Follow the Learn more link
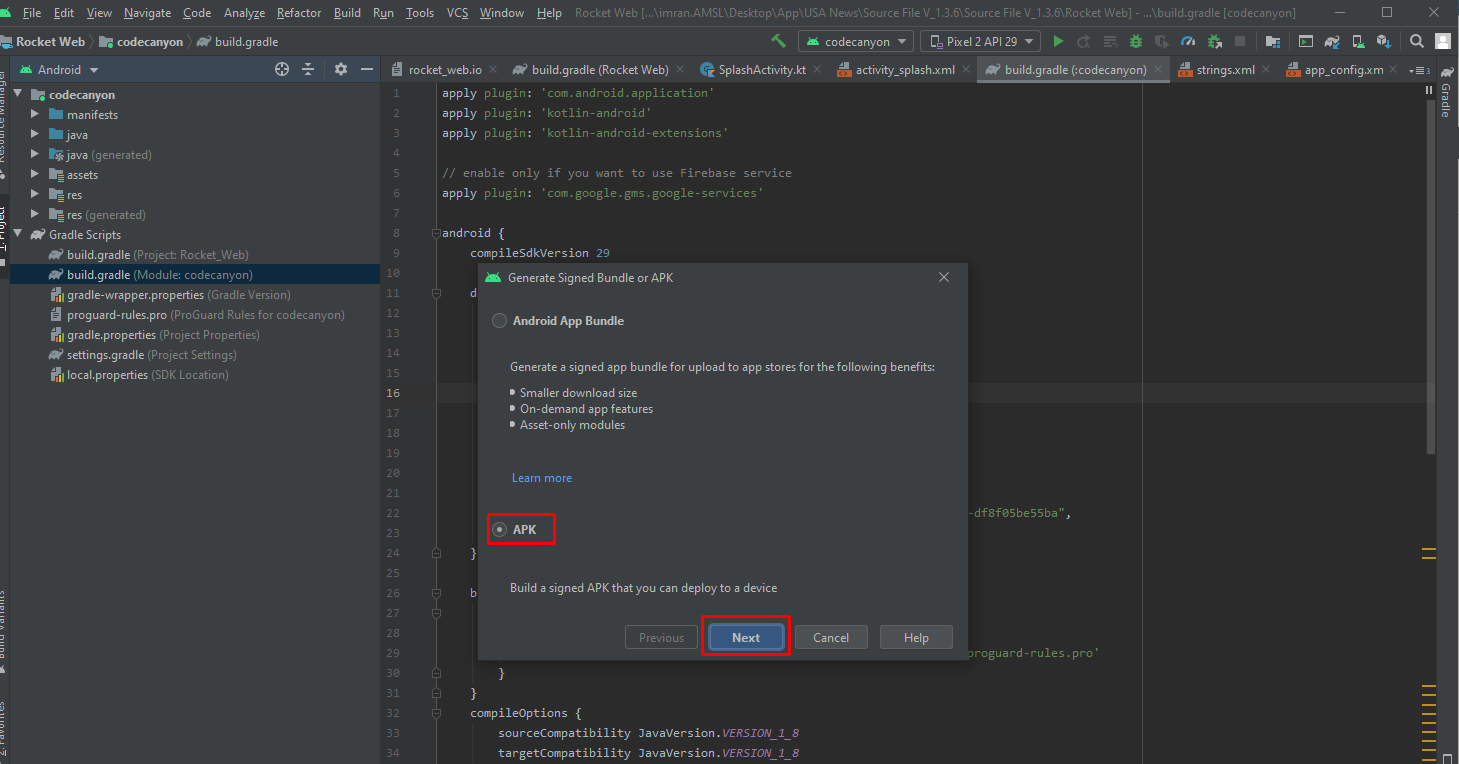Image resolution: width=1459 pixels, height=764 pixels. pyautogui.click(x=542, y=478)
